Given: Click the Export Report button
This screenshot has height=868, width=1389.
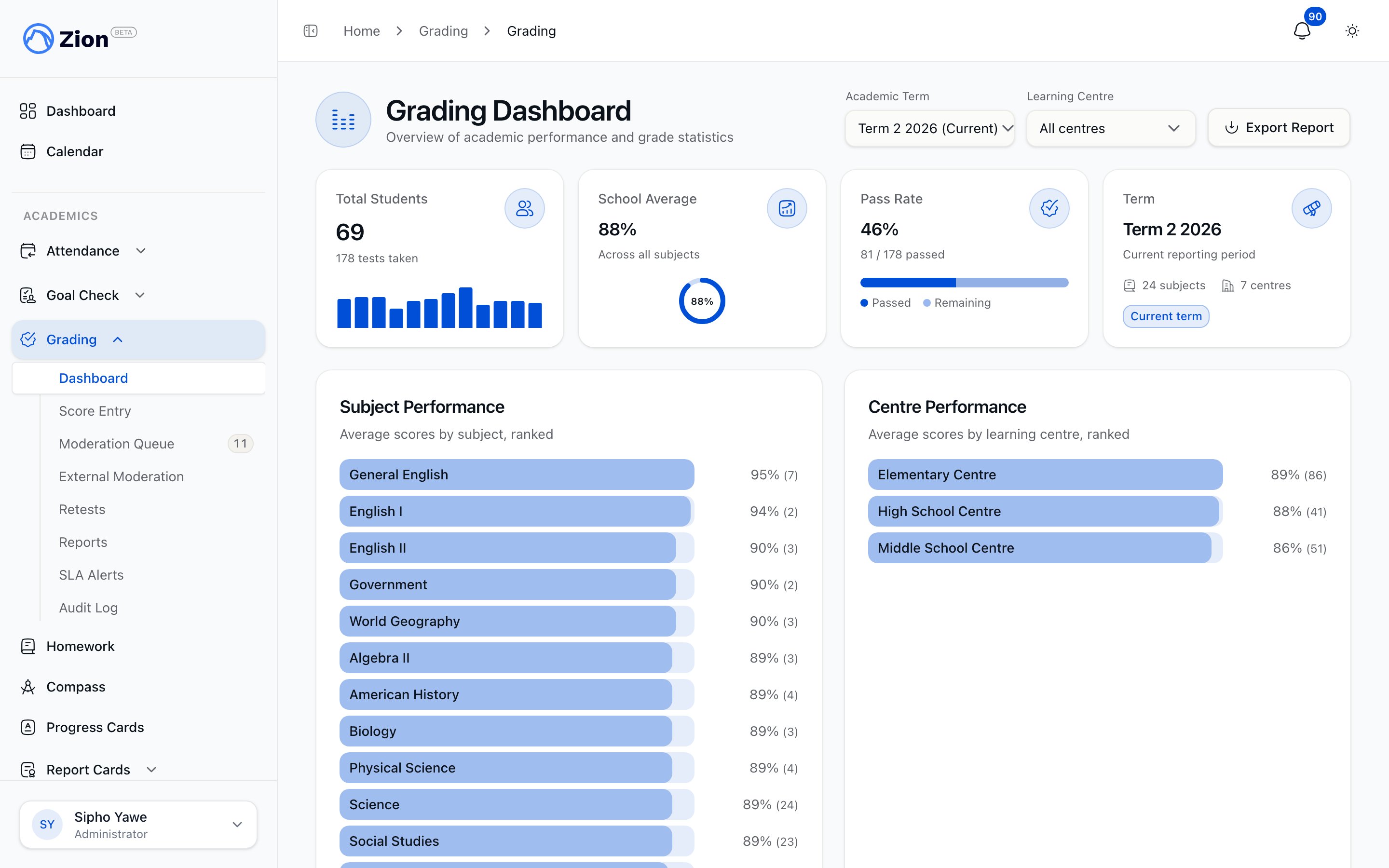Looking at the screenshot, I should point(1279,127).
